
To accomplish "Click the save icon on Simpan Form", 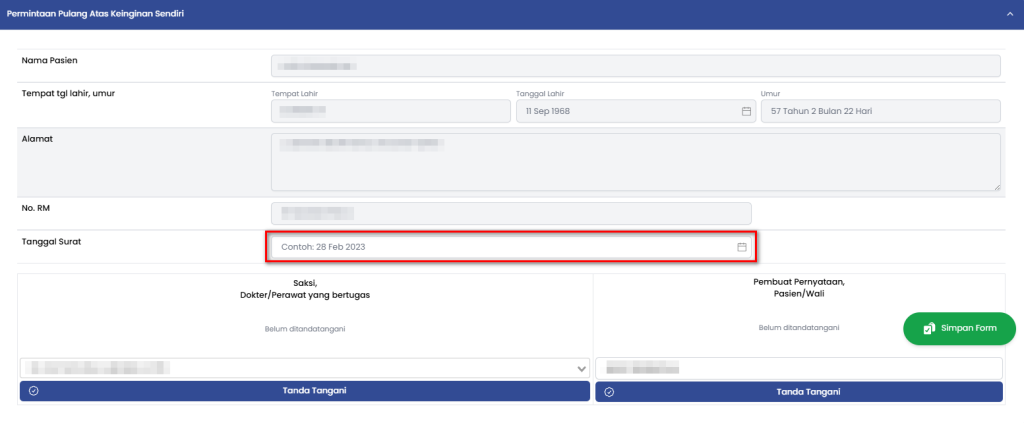I will [929, 328].
